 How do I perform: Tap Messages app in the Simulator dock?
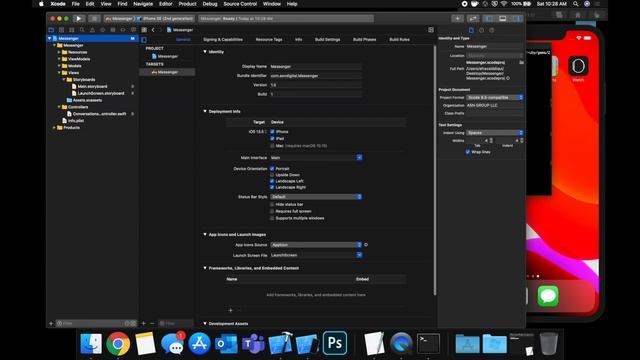click(548, 296)
